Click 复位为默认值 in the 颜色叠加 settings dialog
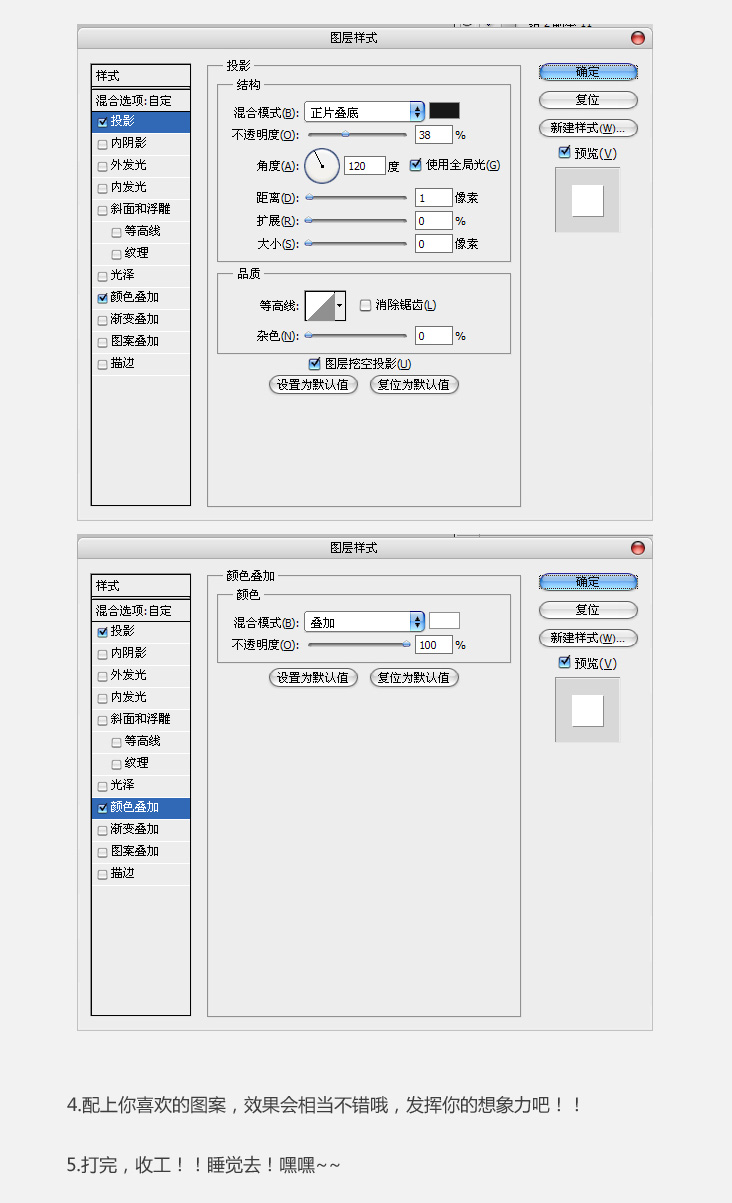The height and width of the screenshot is (1203, 732). point(414,677)
